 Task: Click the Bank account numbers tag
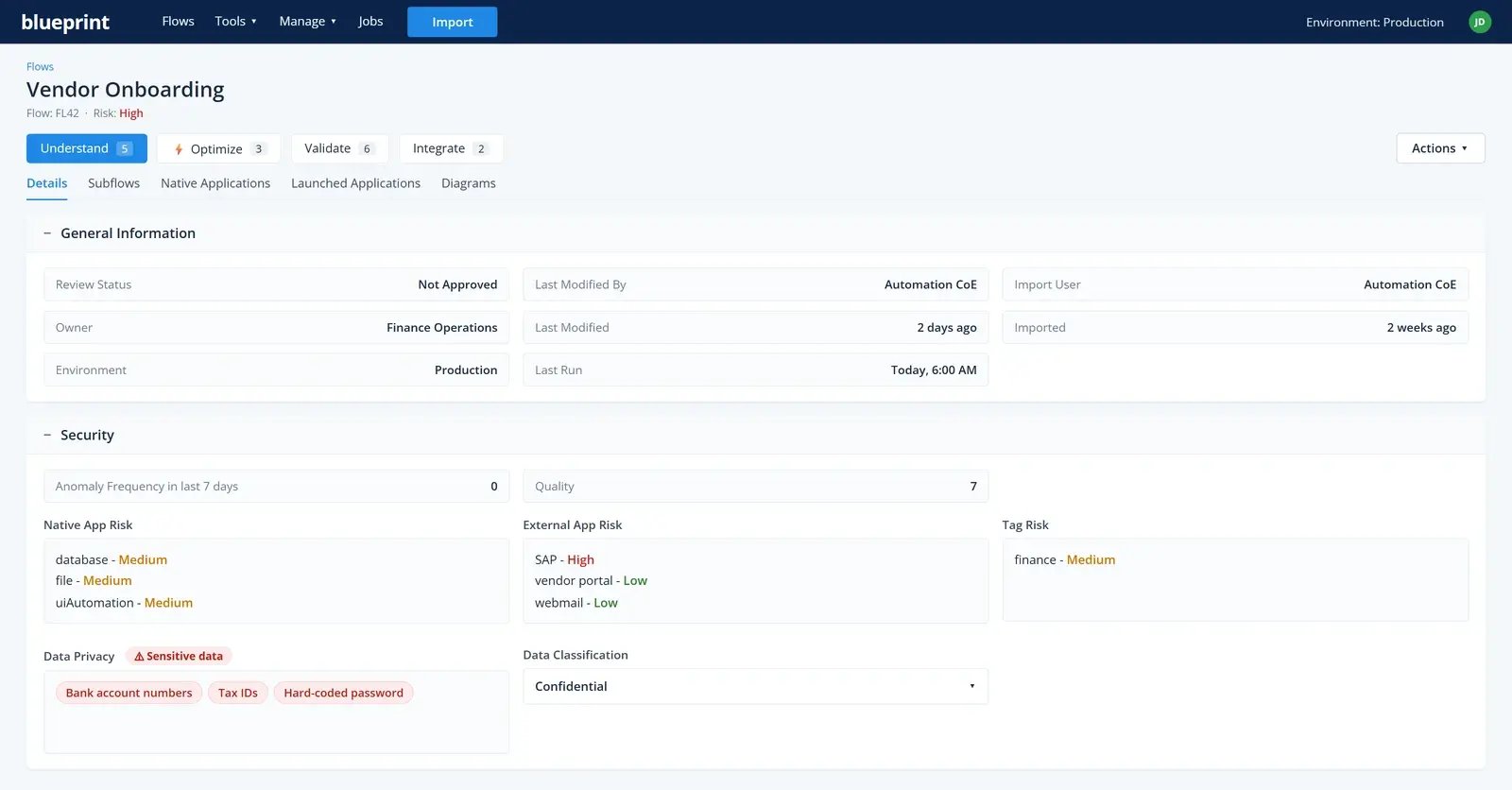coord(129,693)
